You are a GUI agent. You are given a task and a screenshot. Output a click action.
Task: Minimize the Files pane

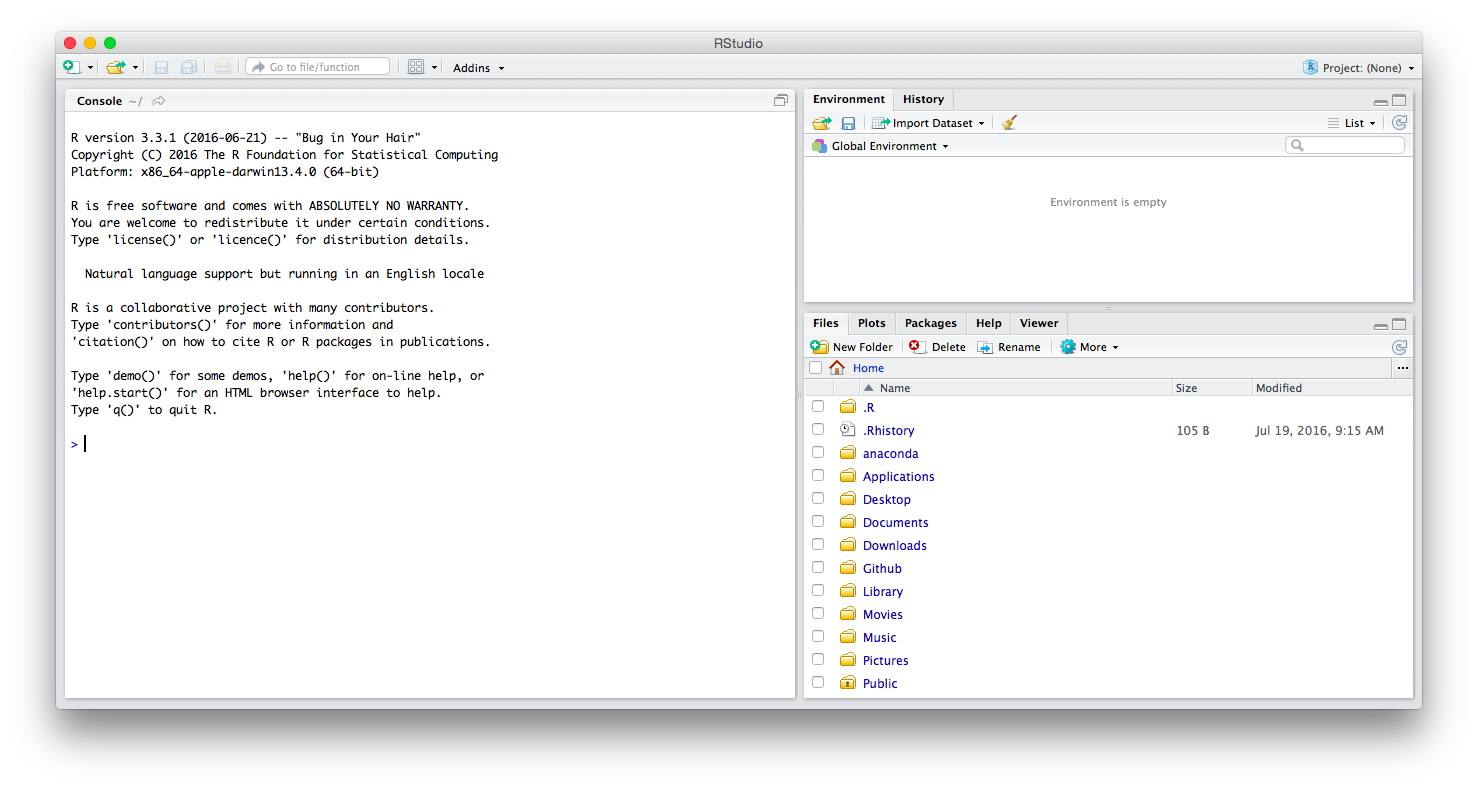pos(1380,325)
